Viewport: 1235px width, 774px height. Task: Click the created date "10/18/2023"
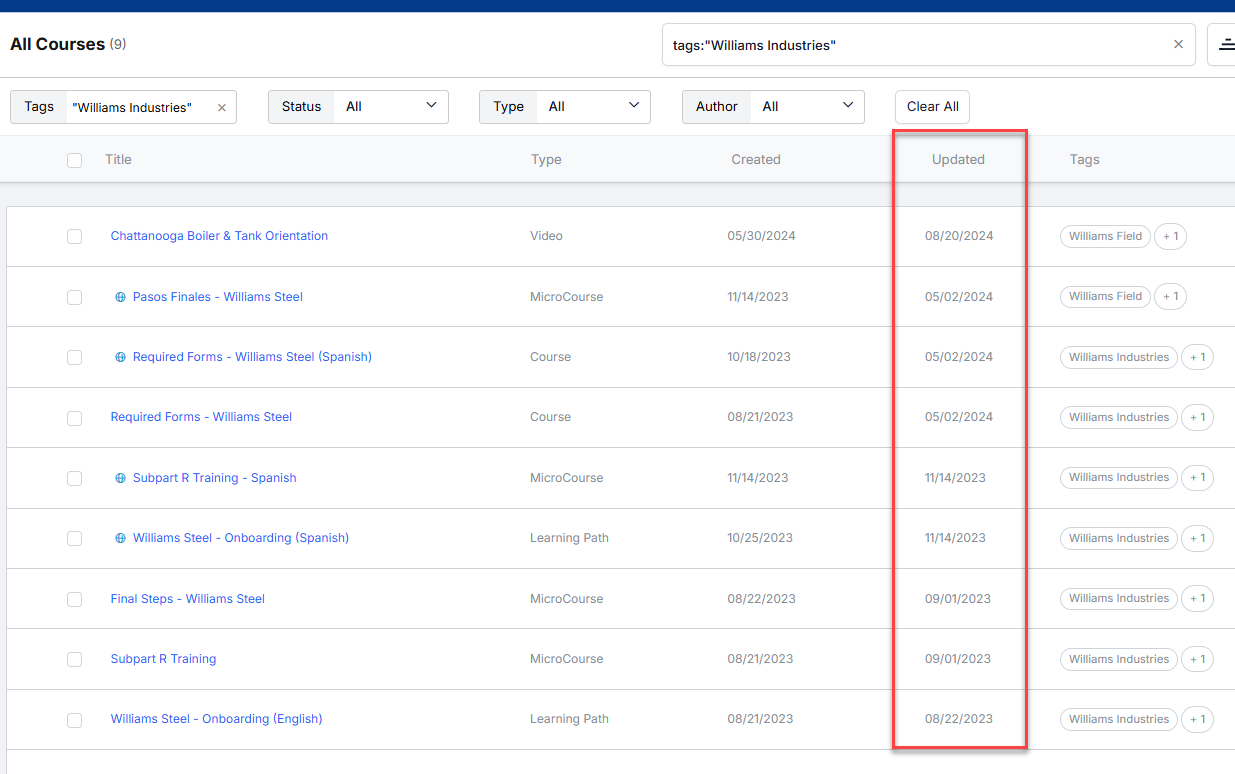point(759,357)
